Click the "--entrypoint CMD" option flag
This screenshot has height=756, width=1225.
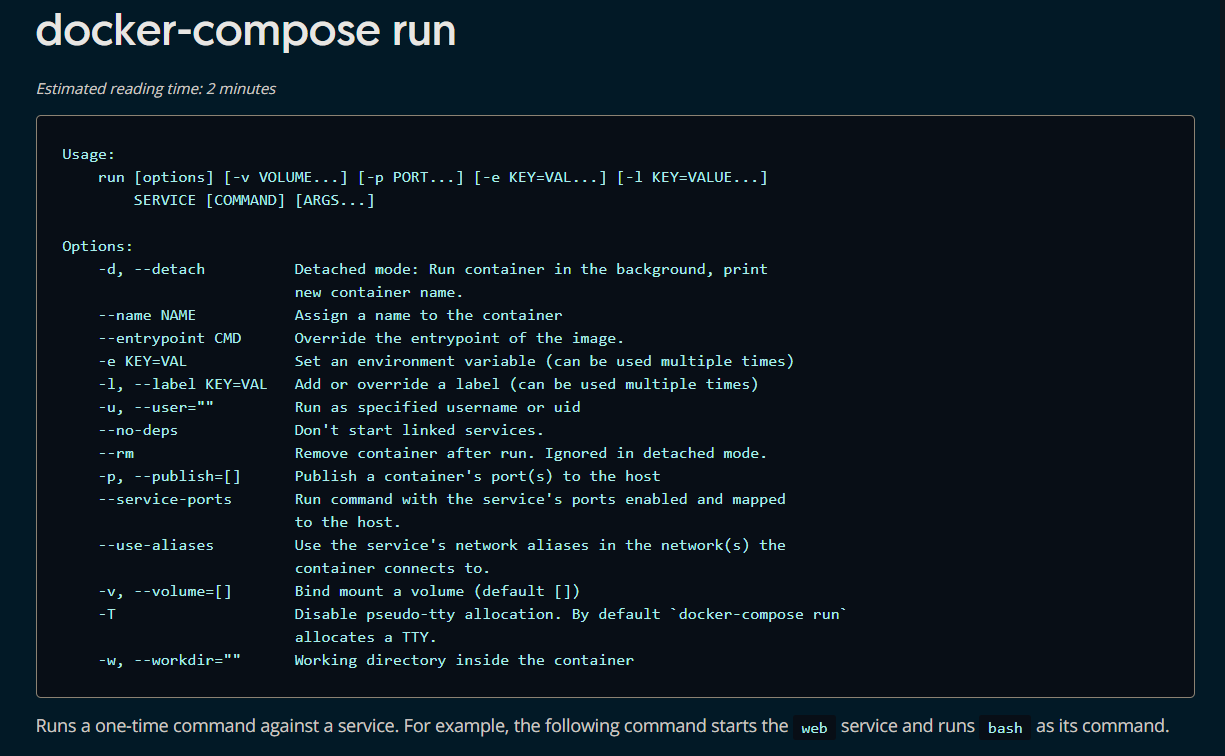tap(170, 338)
